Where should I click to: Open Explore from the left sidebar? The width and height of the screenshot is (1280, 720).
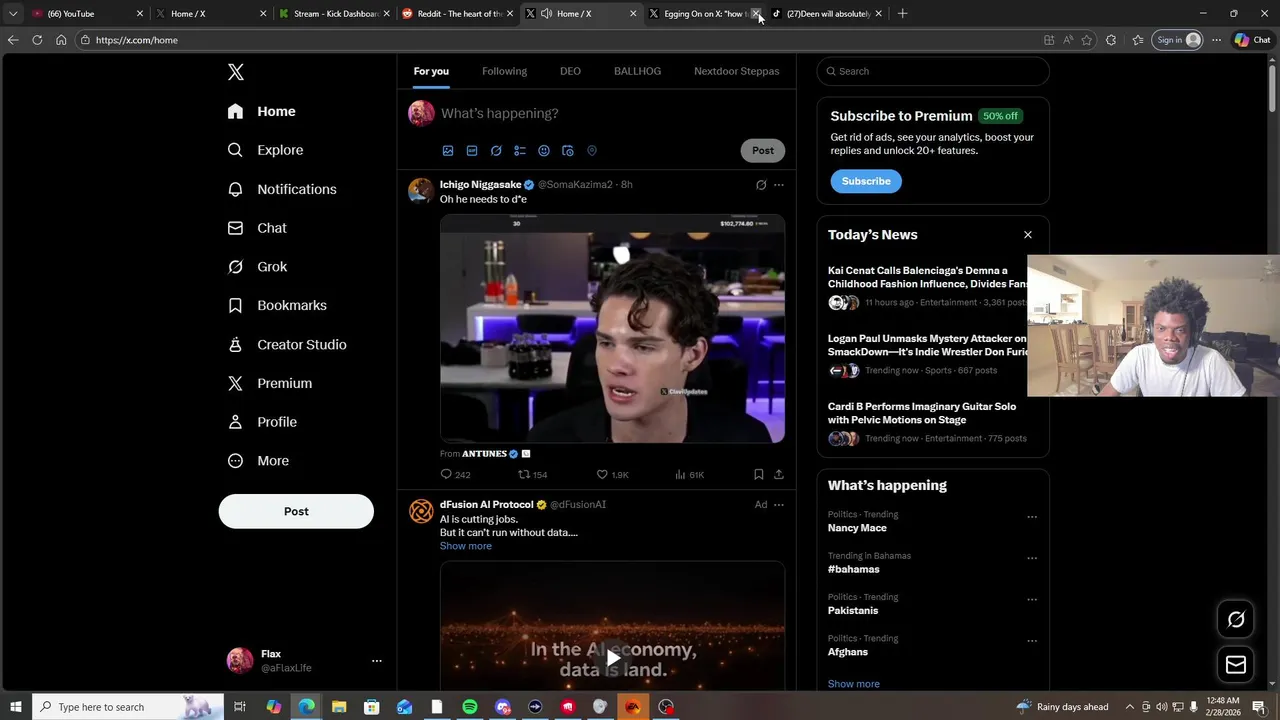[x=265, y=150]
